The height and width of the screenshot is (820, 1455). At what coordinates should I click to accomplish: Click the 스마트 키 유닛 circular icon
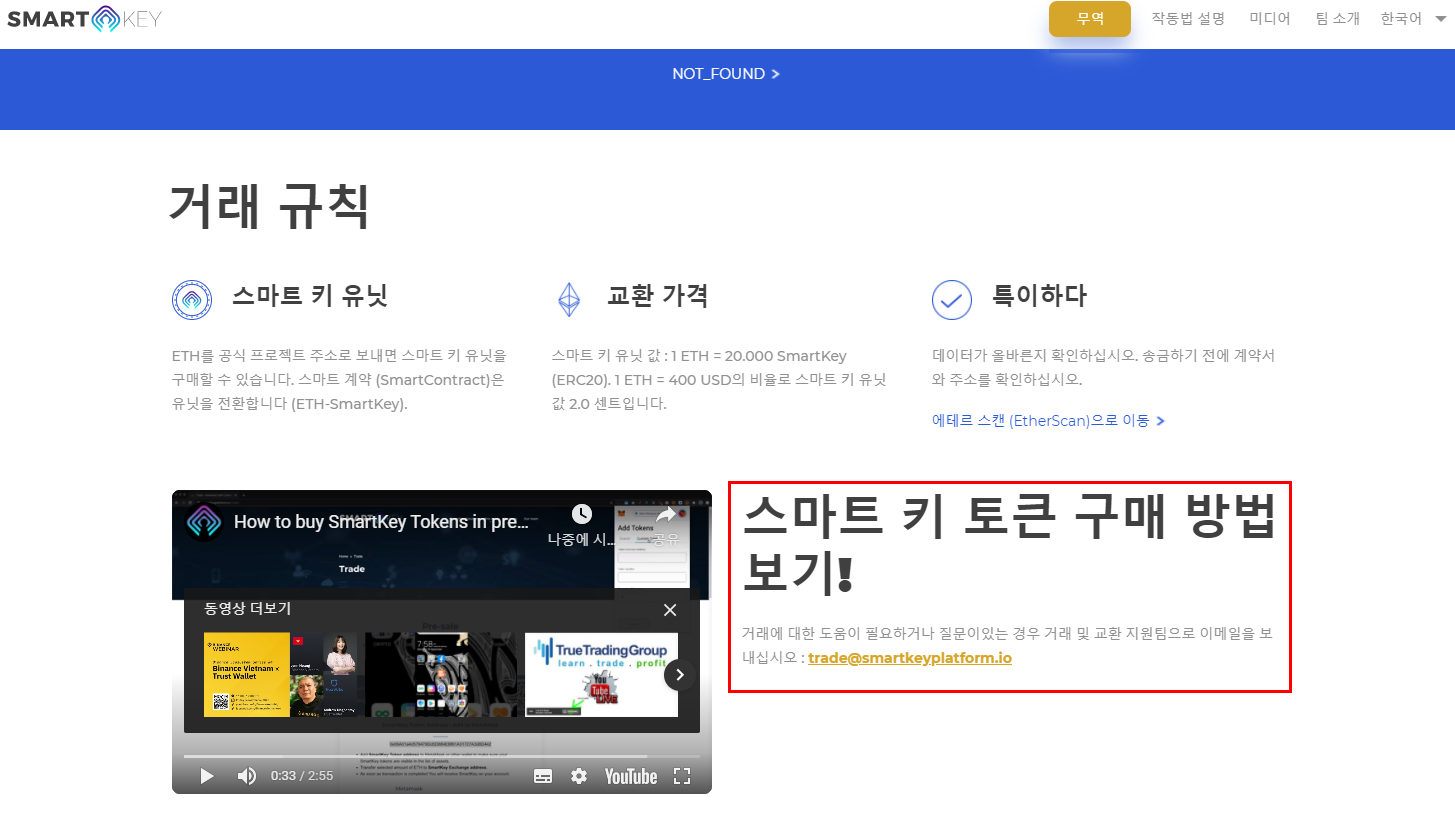tap(192, 299)
